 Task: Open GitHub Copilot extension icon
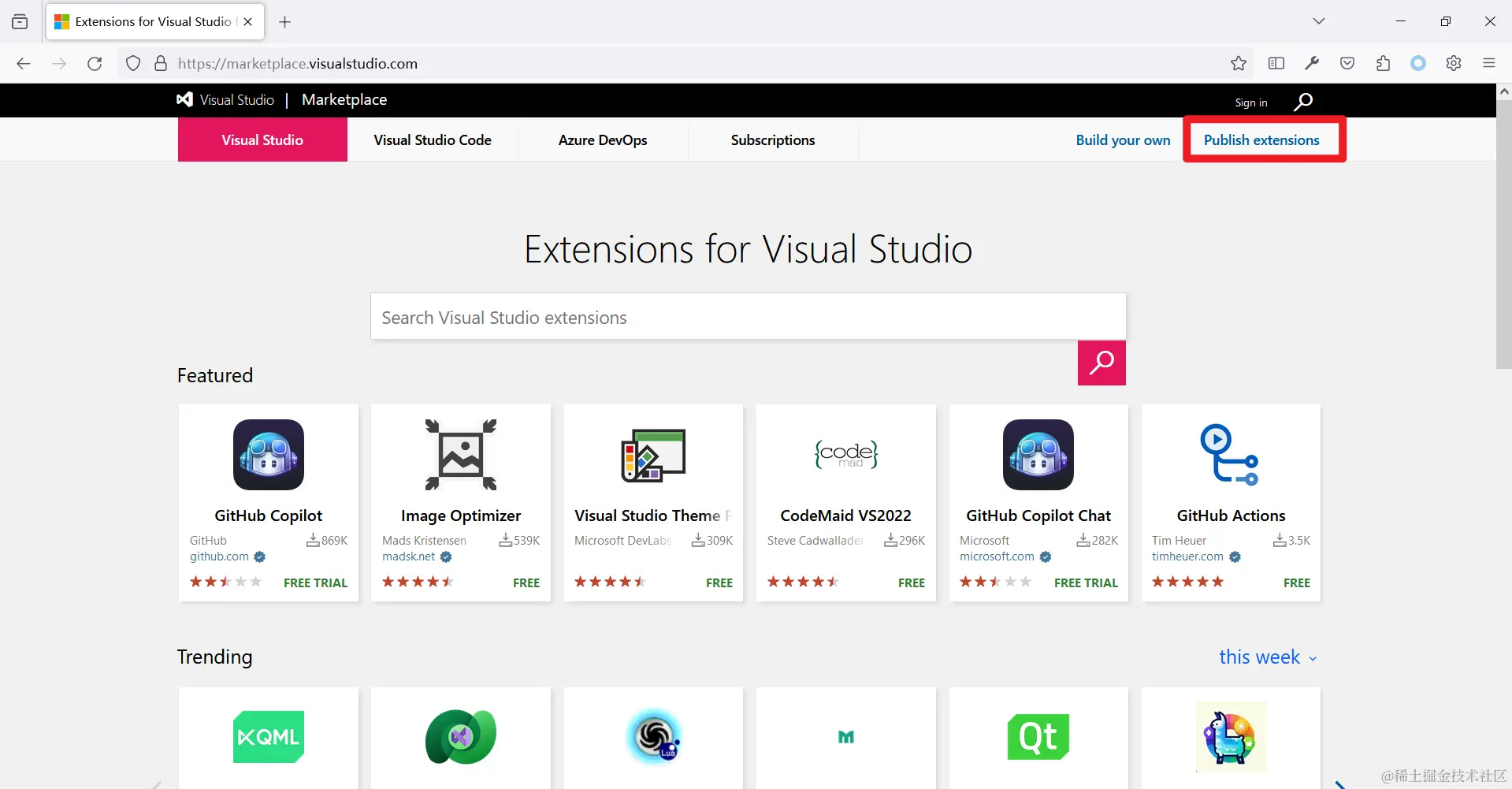pyautogui.click(x=269, y=455)
